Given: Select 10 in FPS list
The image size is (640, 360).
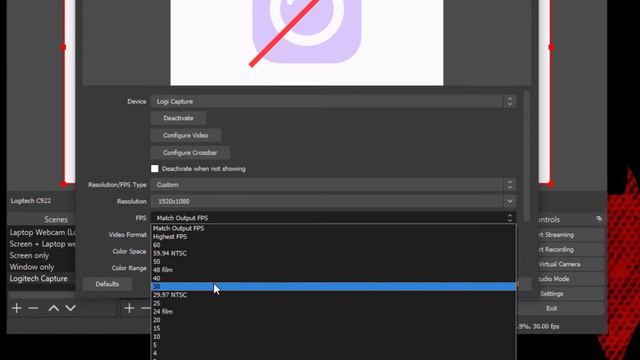Looking at the screenshot, I should pyautogui.click(x=333, y=337).
